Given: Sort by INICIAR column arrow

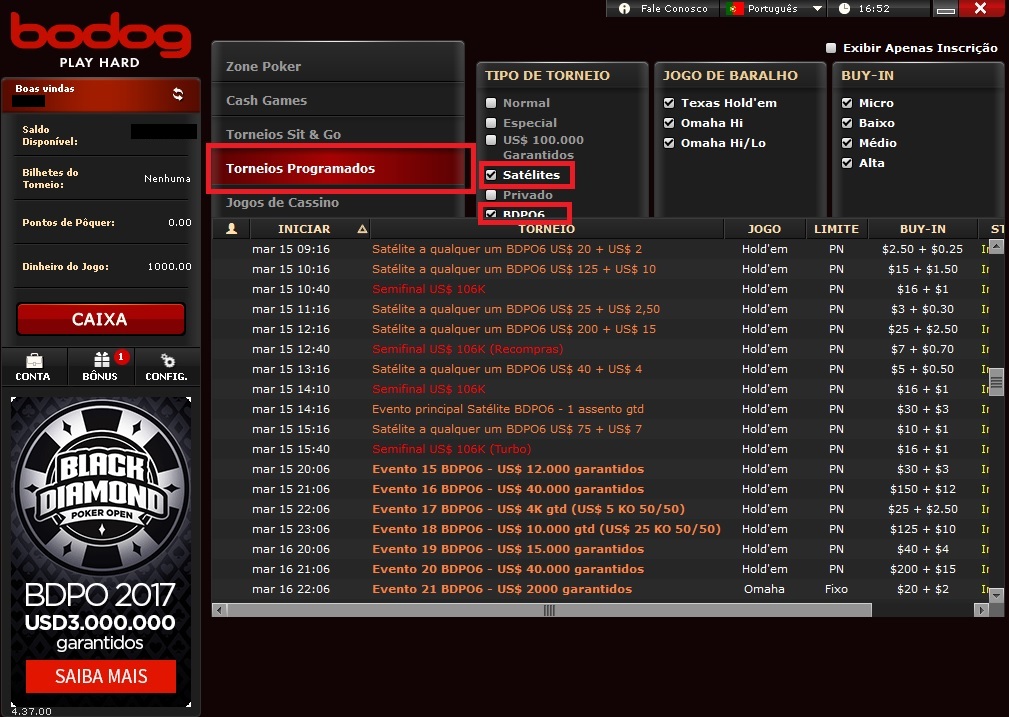Looking at the screenshot, I should point(362,228).
